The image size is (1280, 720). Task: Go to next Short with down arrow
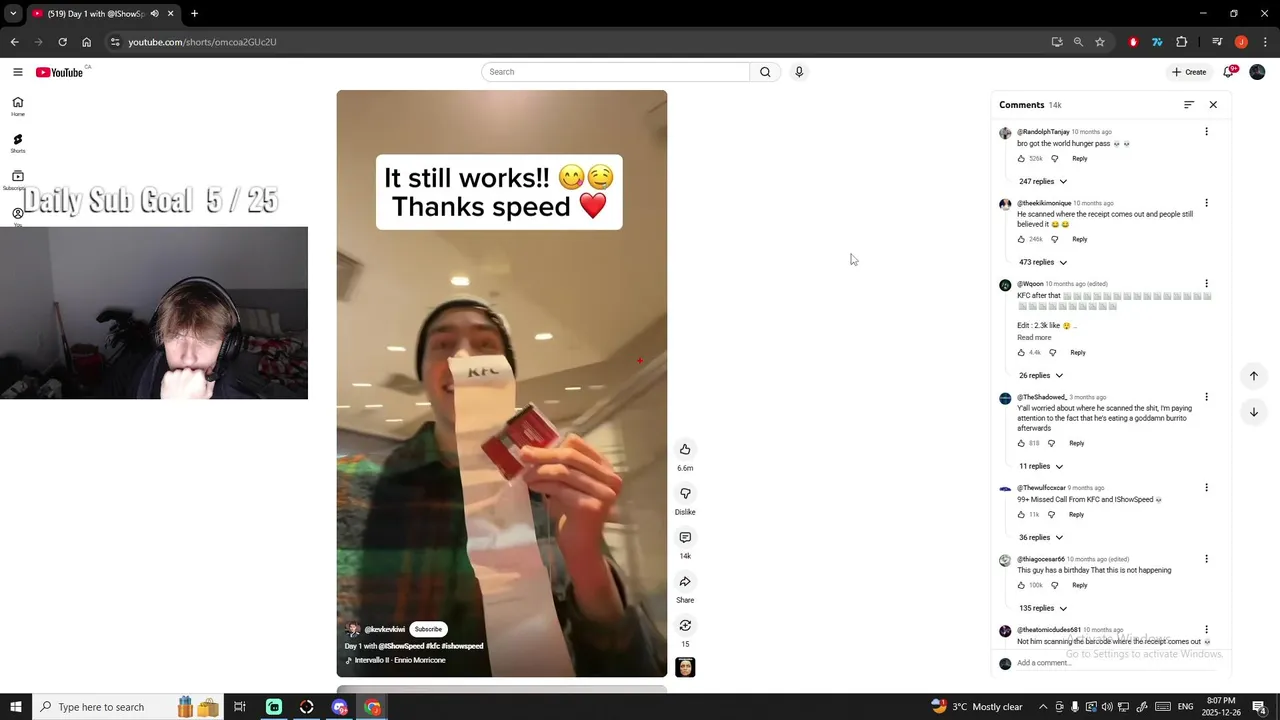point(1253,412)
